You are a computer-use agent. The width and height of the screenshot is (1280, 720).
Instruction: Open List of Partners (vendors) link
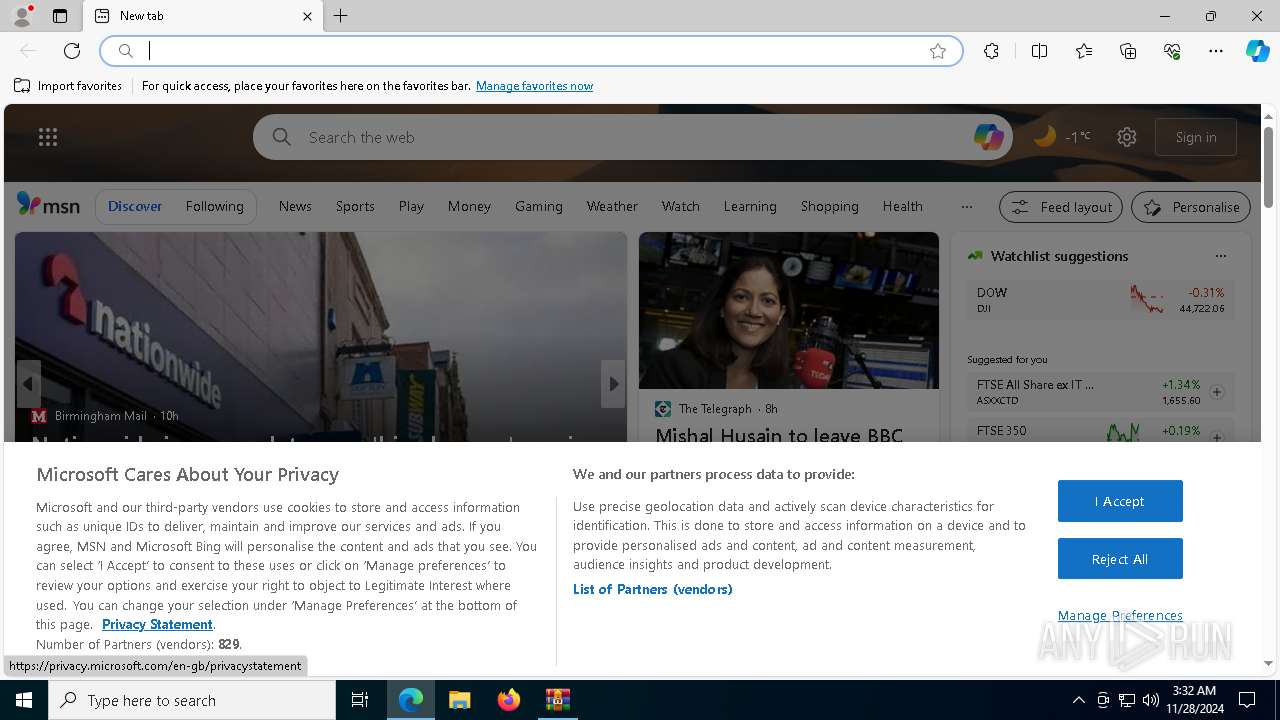click(653, 589)
